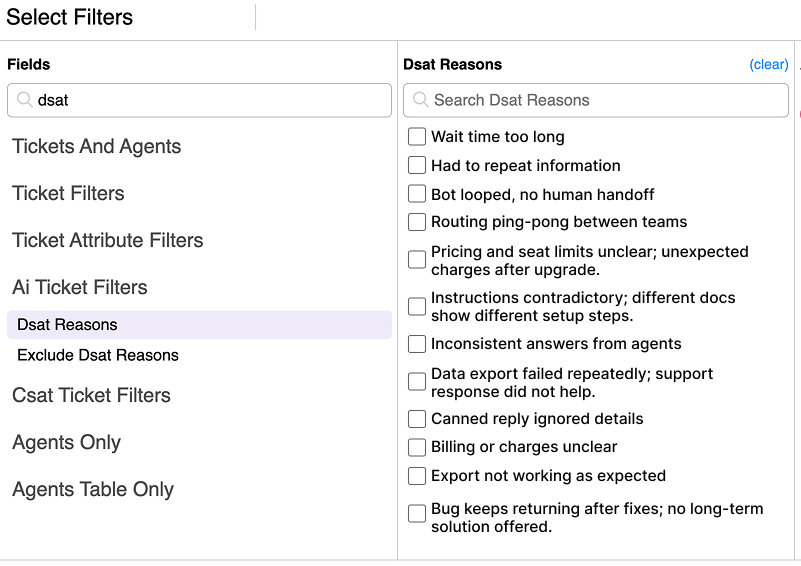Select Routing ping-pong between teams checkbox
The image size is (801, 566).
point(417,222)
